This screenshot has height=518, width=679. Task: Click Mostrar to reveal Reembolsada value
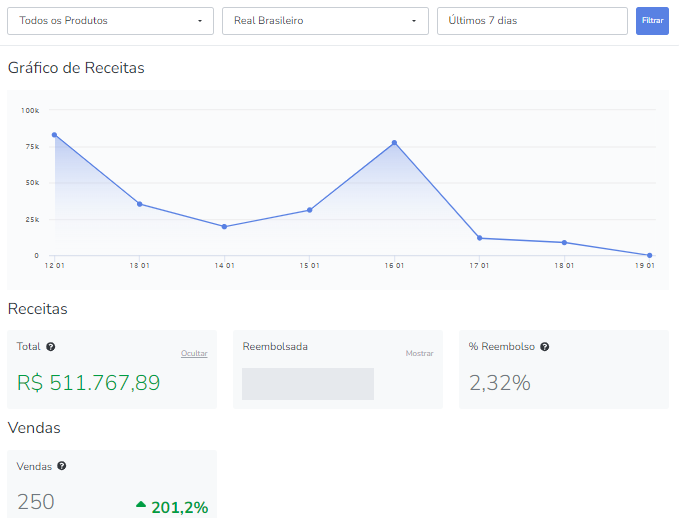pyautogui.click(x=419, y=353)
